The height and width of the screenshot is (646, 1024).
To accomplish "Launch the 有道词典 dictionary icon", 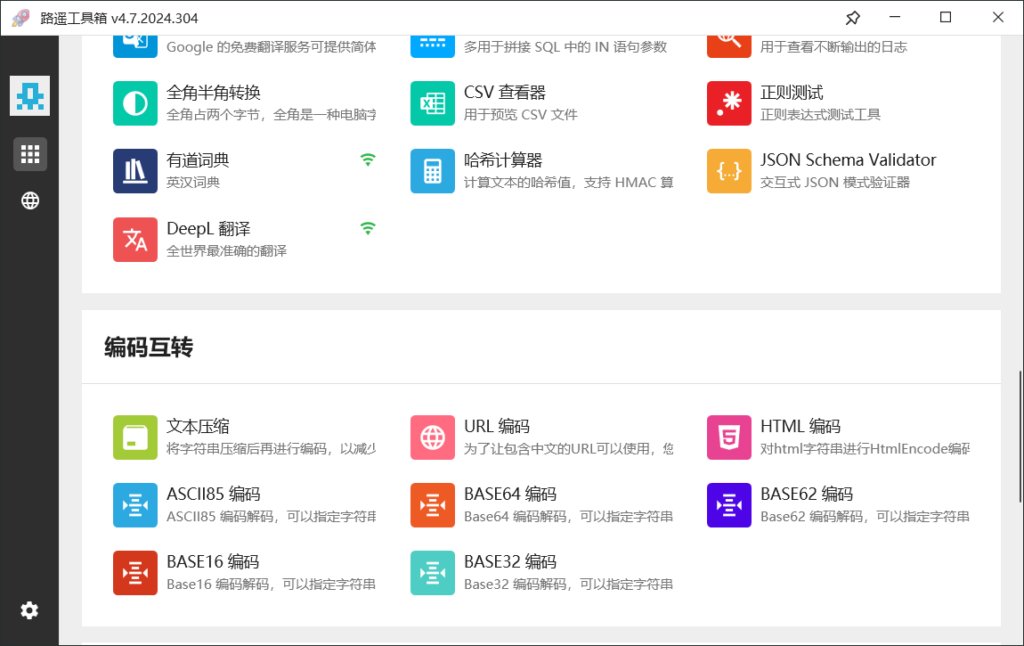I will pyautogui.click(x=135, y=171).
